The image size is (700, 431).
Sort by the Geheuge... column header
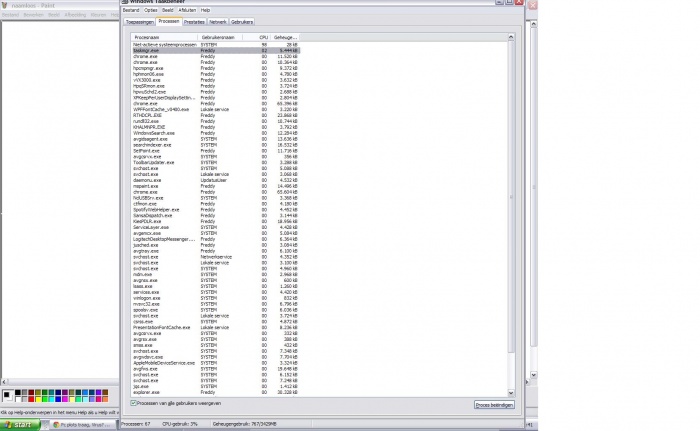click(x=285, y=38)
